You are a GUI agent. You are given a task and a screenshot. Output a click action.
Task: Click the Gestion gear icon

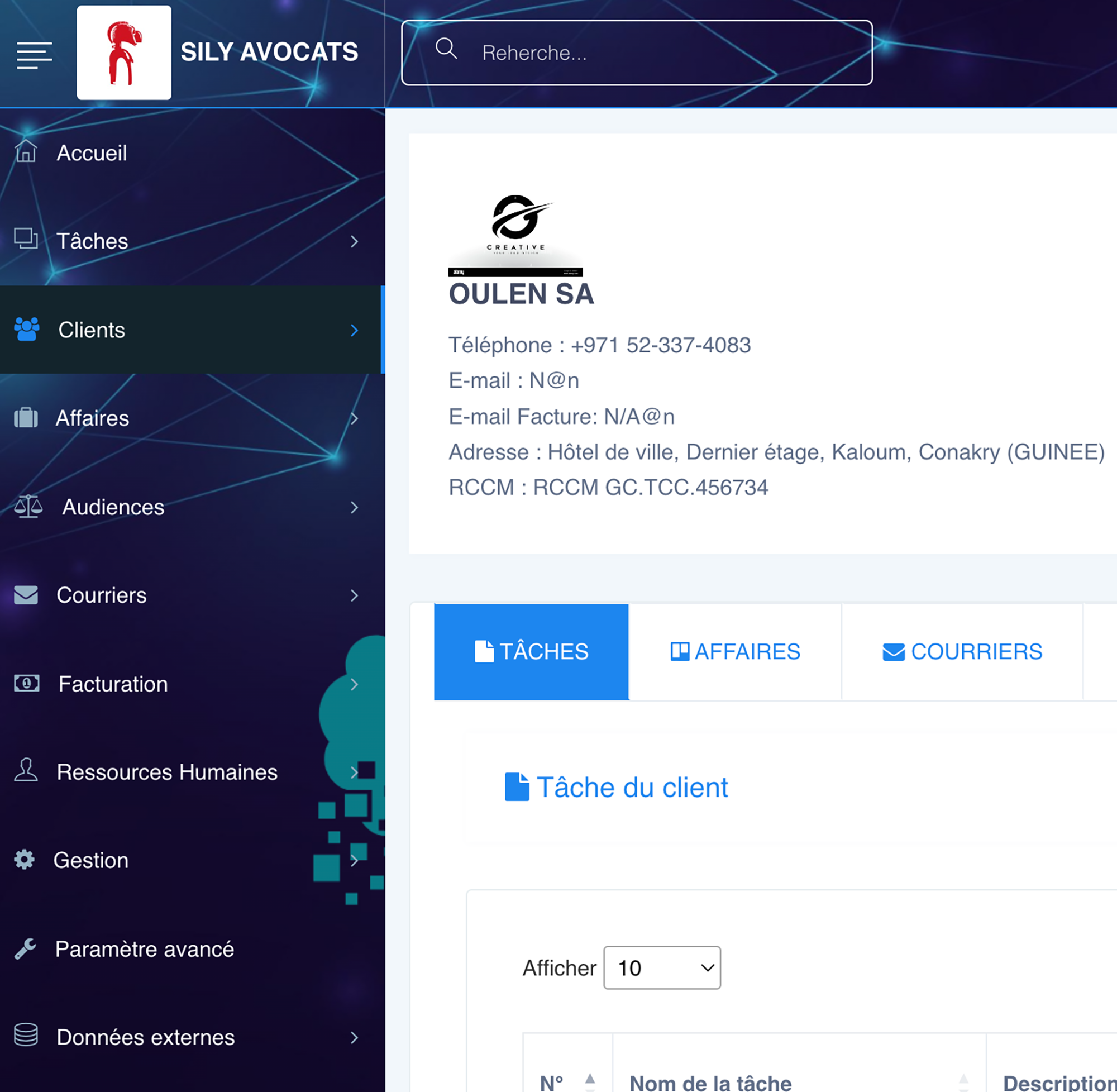point(25,859)
